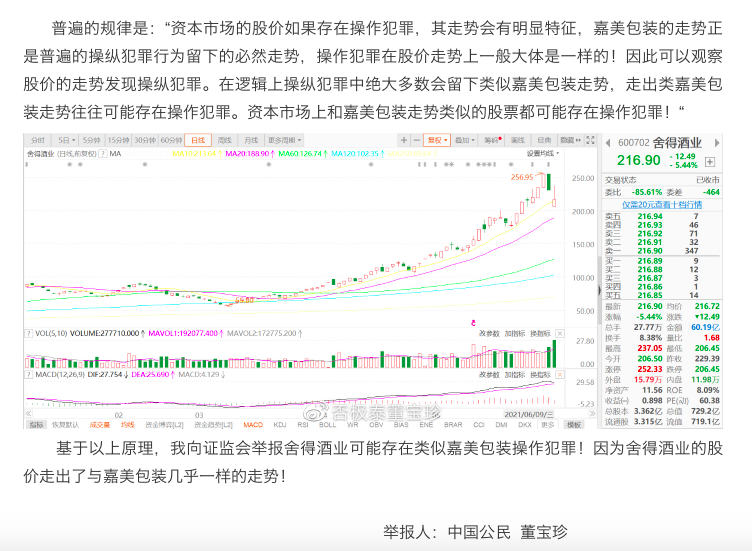Click 买一 216.89 order row
This screenshot has height=551, width=752.
661,261
